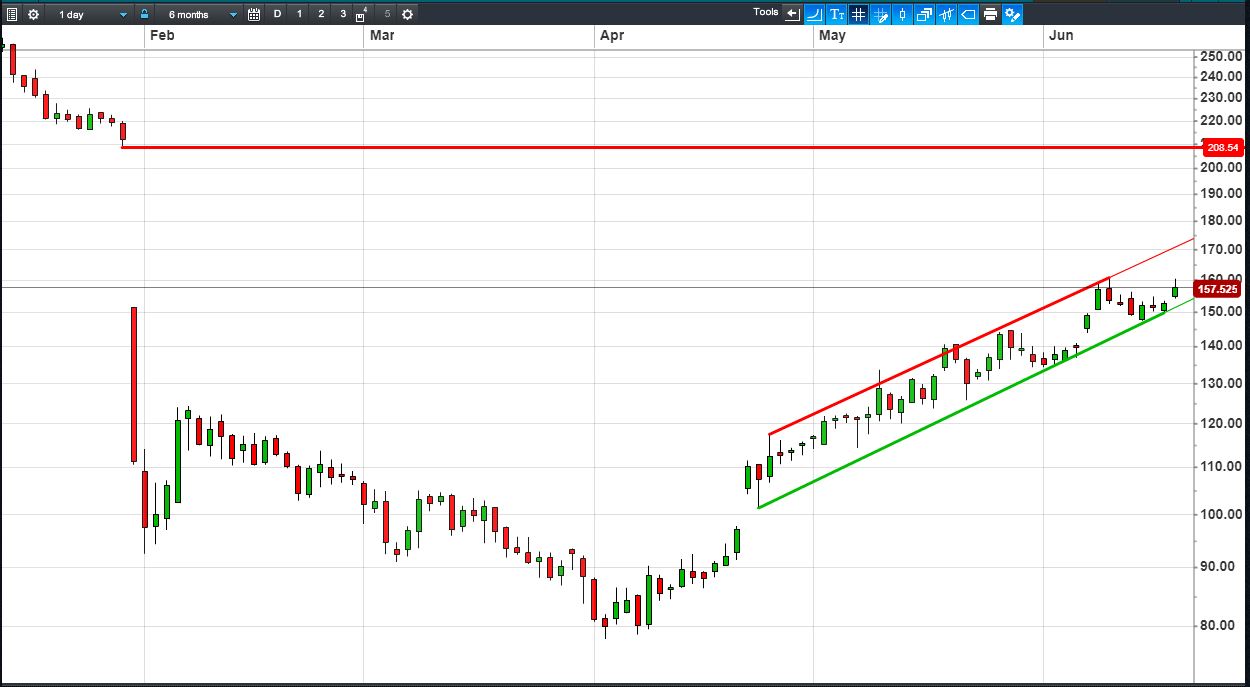Click the Mar date axis label
This screenshot has width=1250, height=687.
point(381,35)
